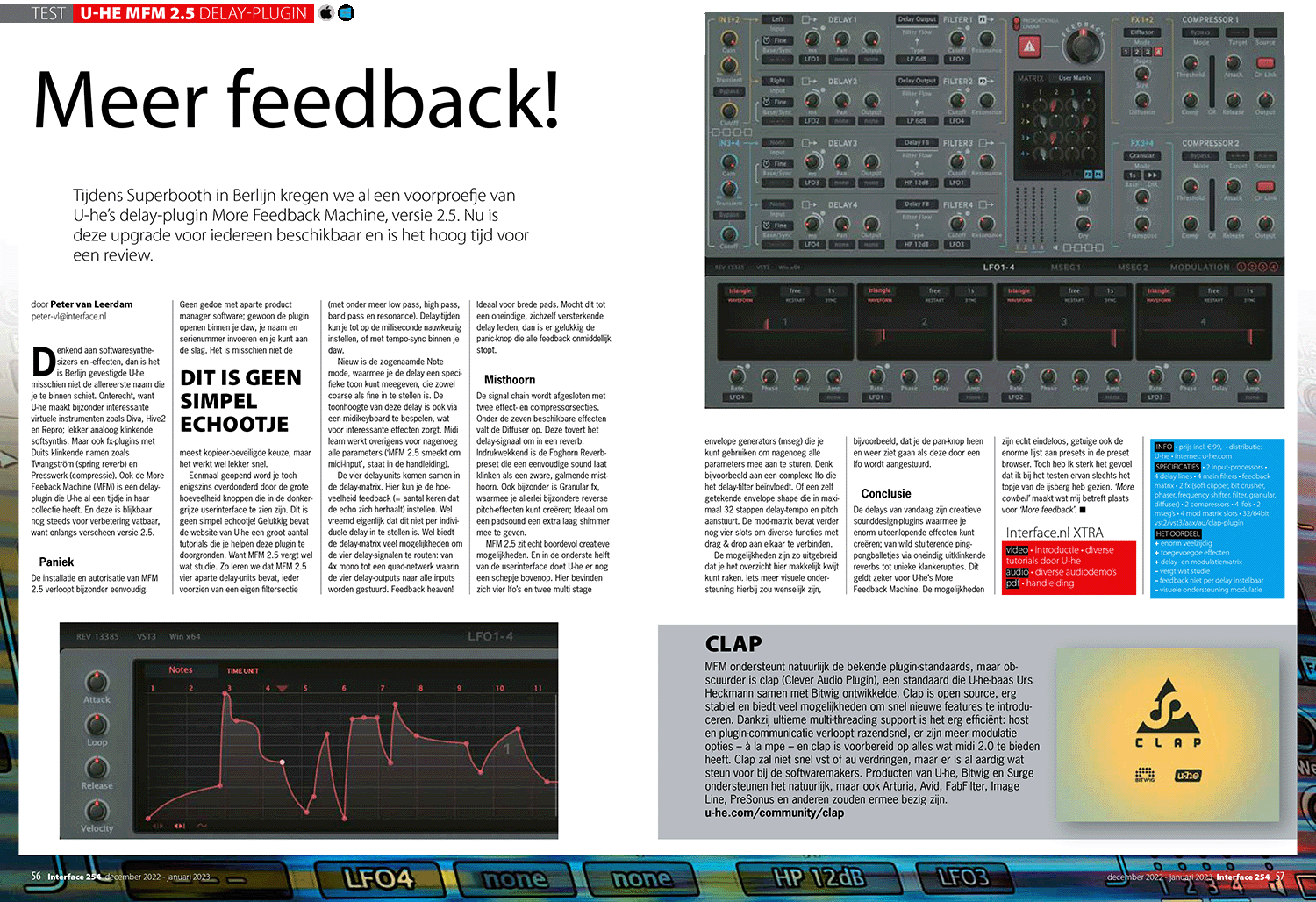Image resolution: width=1316 pixels, height=902 pixels.
Task: Toggle the F3 button in the matrix
Action: pos(1089,175)
